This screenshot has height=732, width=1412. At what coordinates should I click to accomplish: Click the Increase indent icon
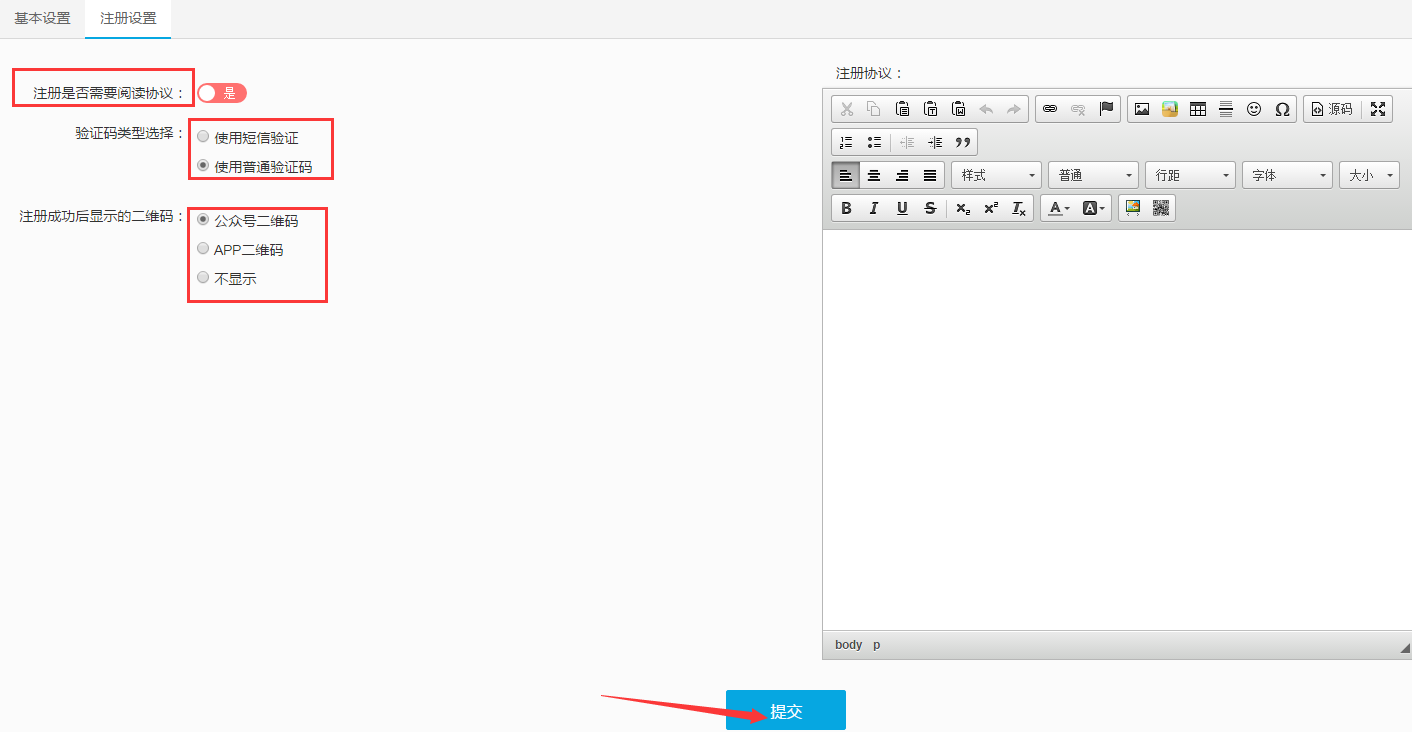coord(935,142)
